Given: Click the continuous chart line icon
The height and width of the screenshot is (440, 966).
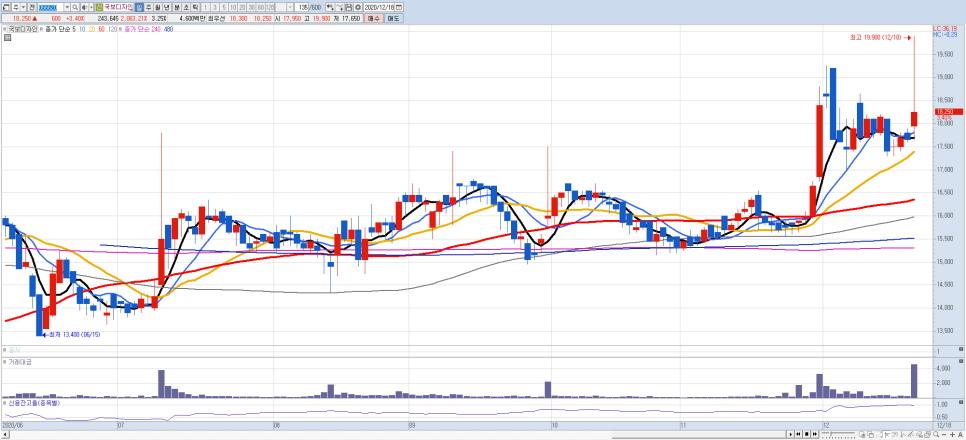Looking at the screenshot, I should pyautogui.click(x=339, y=7).
